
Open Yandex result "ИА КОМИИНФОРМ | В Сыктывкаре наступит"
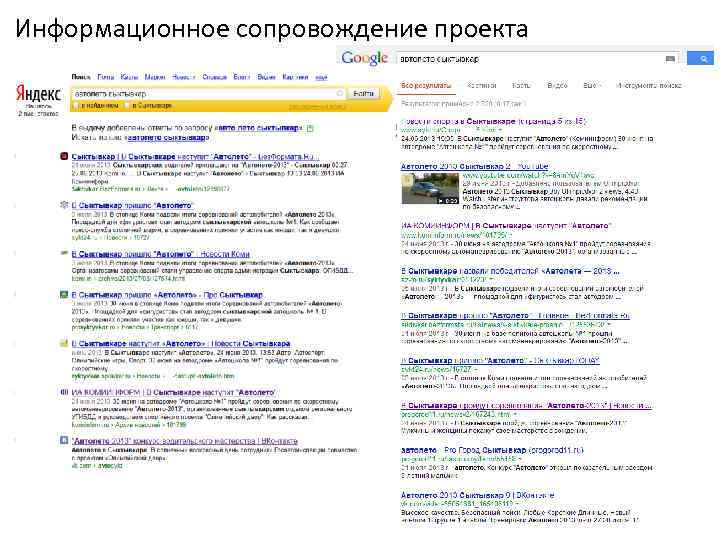coord(174,393)
